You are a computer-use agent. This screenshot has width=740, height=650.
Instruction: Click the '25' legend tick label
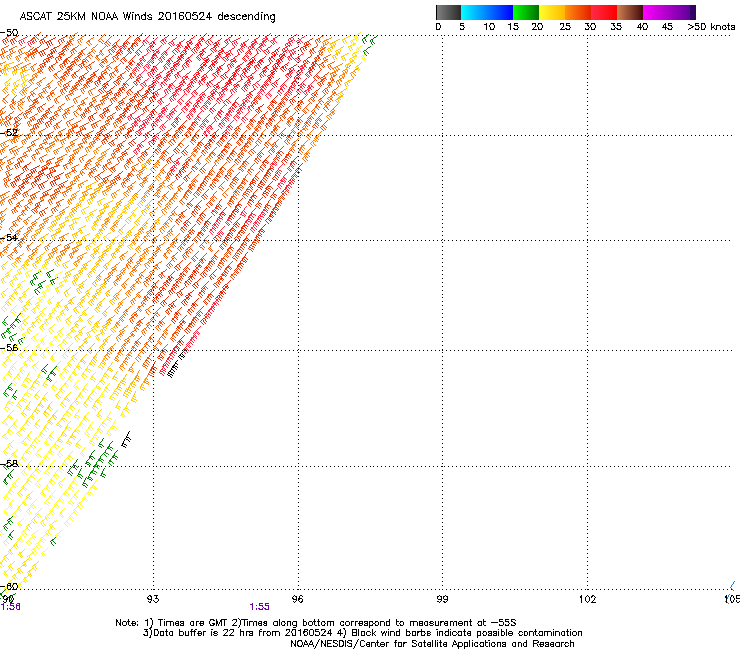tap(564, 27)
